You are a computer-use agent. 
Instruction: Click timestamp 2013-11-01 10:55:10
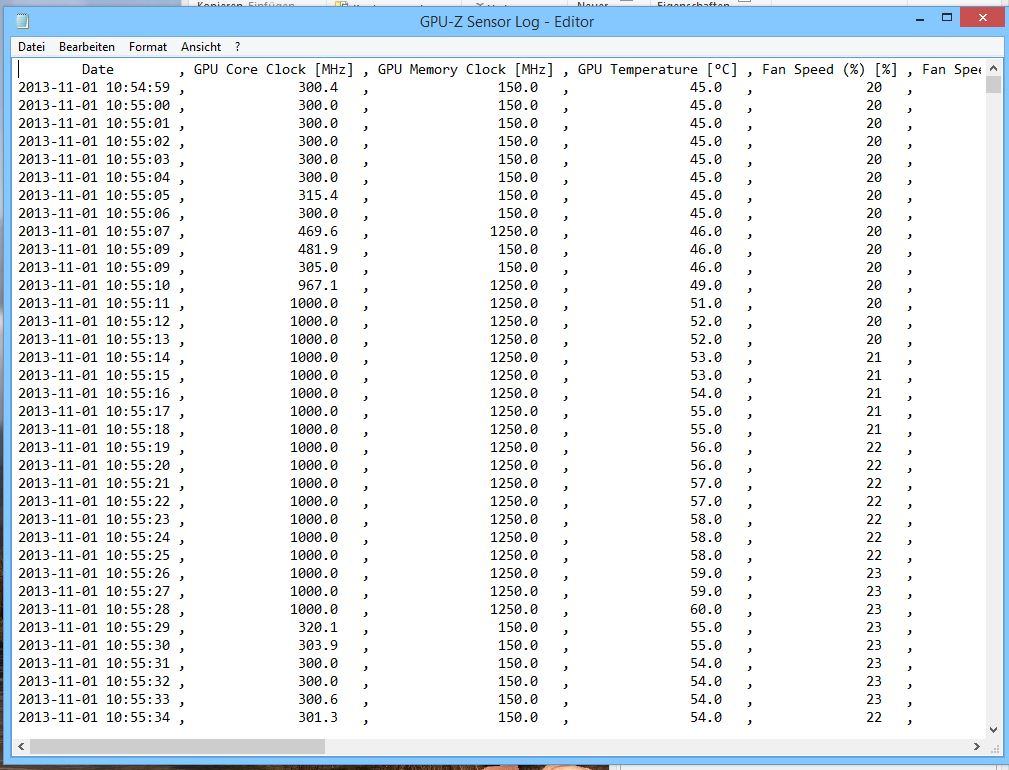coord(94,286)
